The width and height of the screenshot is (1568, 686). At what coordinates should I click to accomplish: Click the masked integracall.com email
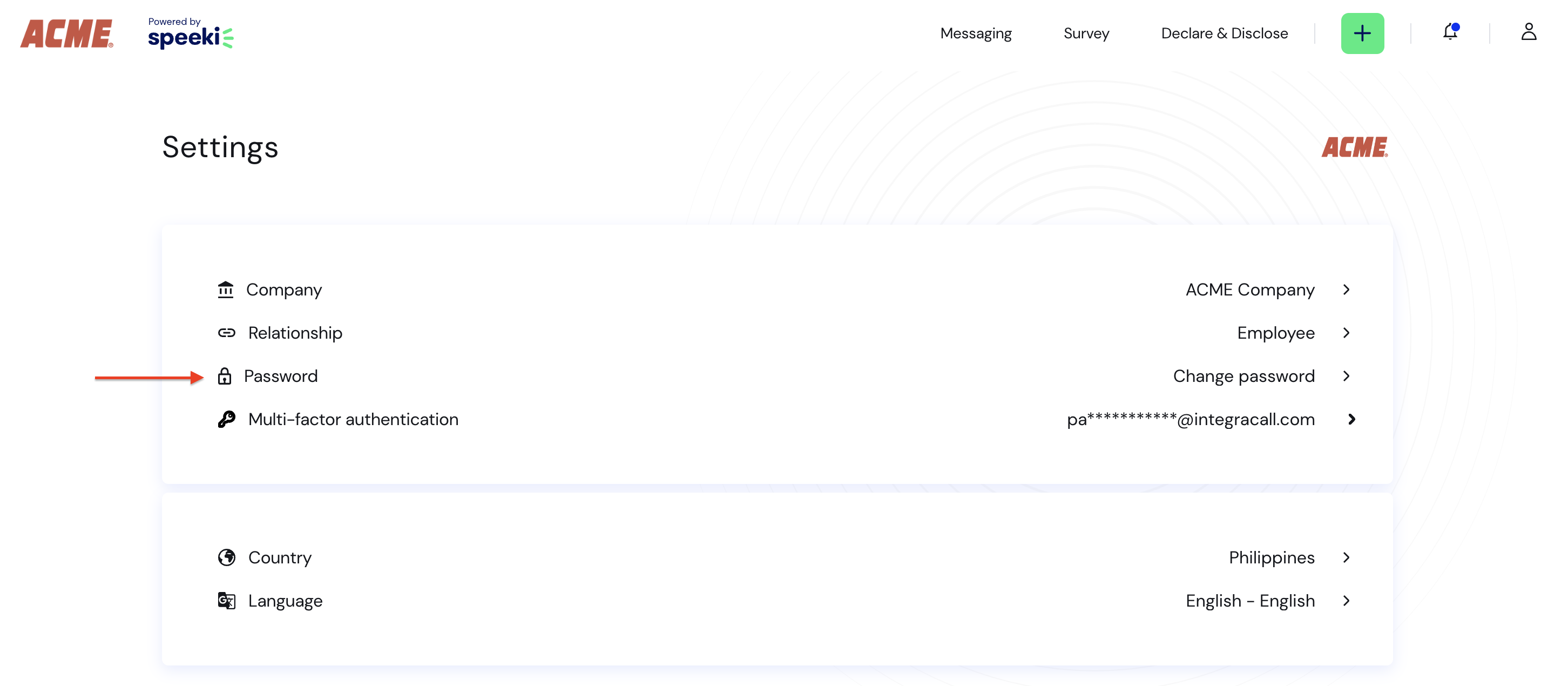click(x=1191, y=419)
